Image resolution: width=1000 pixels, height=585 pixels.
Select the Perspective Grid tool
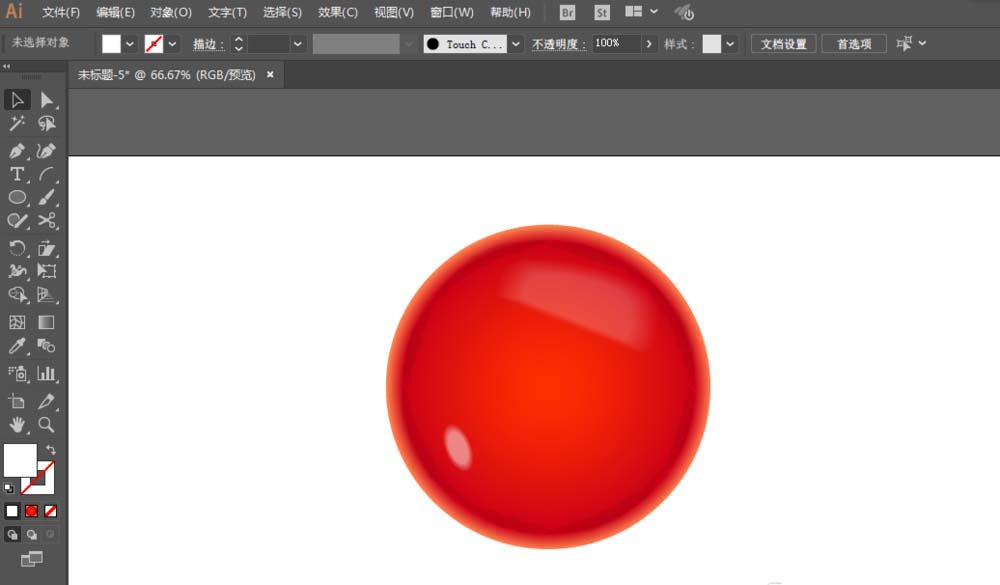coord(47,295)
